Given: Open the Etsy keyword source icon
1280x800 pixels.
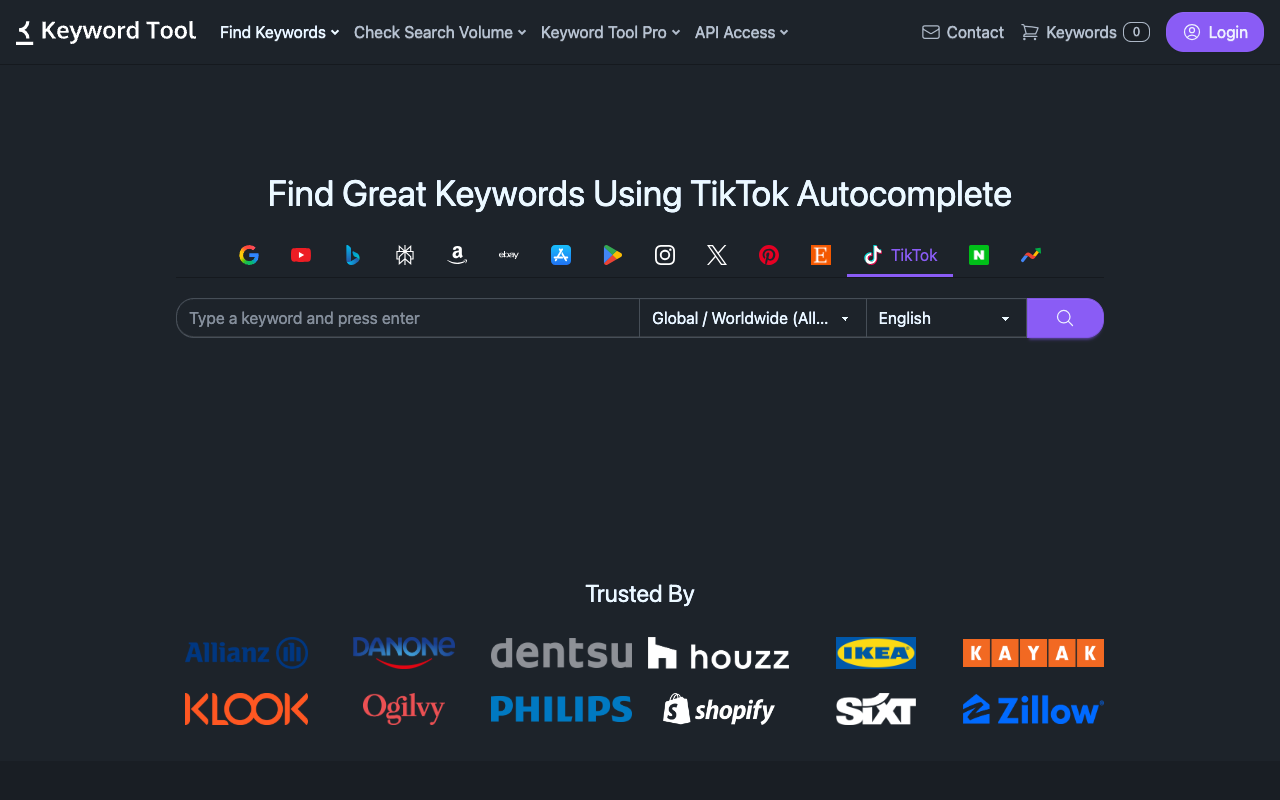Looking at the screenshot, I should 821,255.
